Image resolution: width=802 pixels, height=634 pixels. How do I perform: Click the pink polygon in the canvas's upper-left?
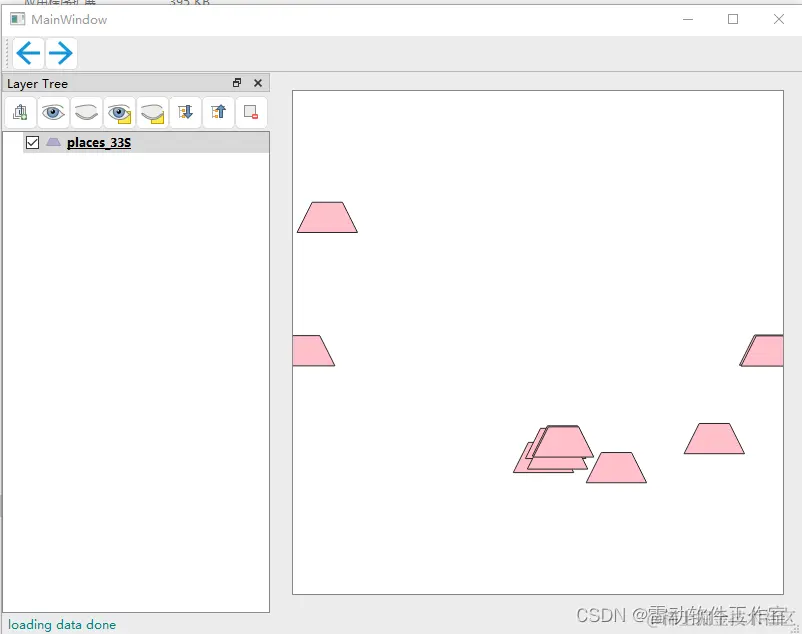327,218
